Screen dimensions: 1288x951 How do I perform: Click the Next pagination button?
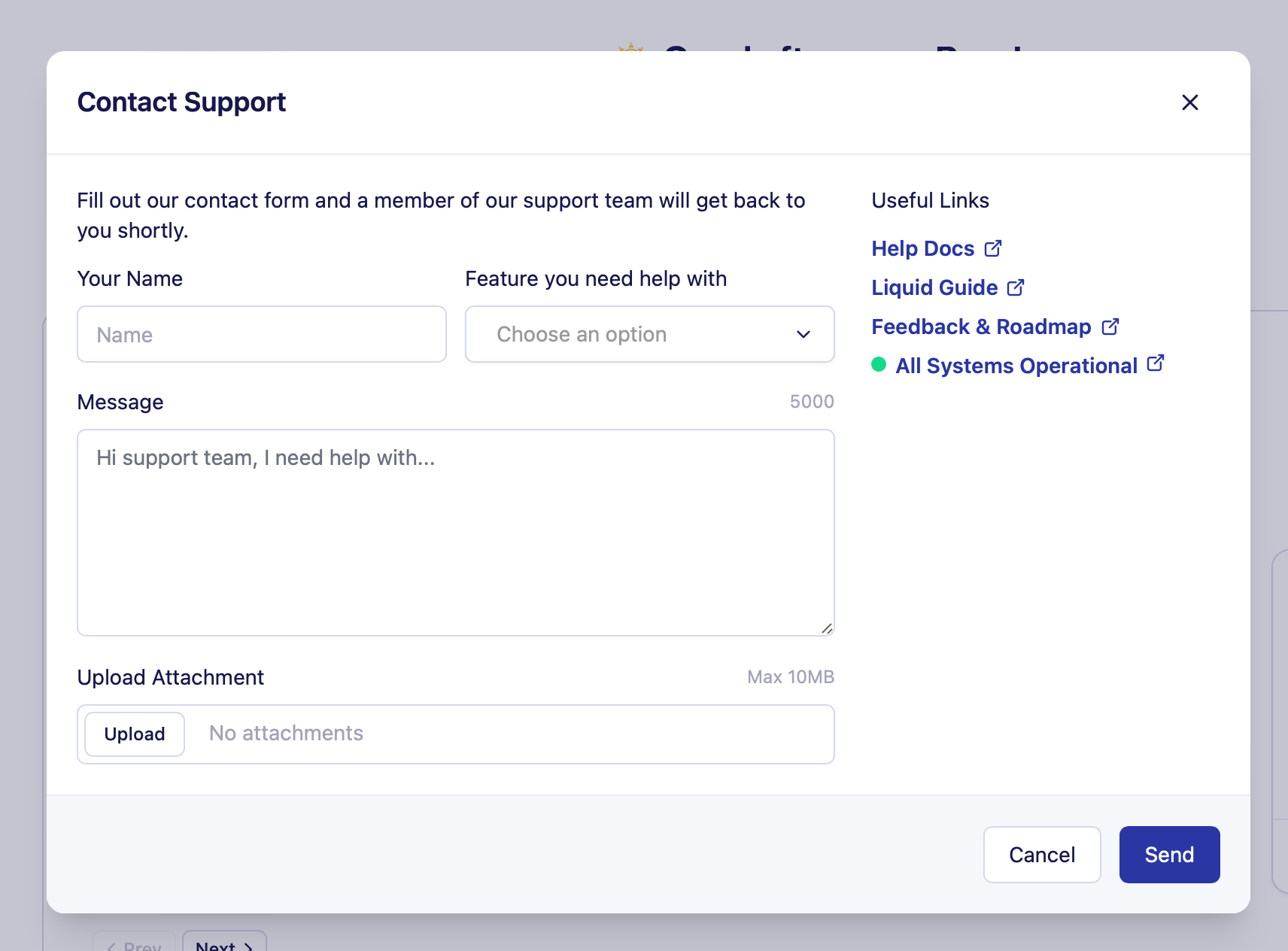pyautogui.click(x=224, y=944)
